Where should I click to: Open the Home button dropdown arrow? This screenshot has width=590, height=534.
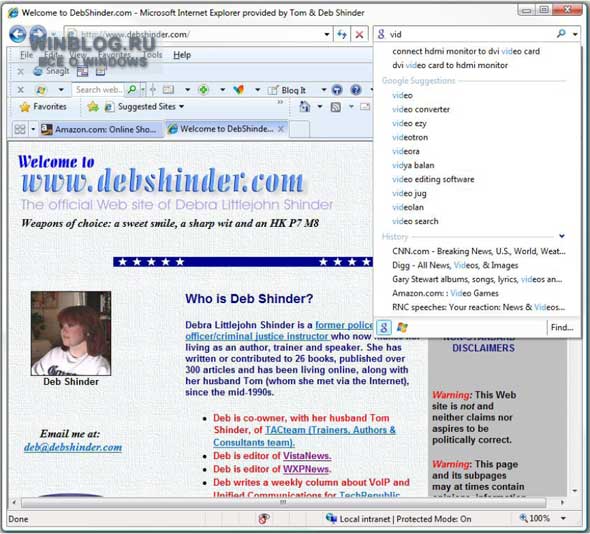(320, 107)
